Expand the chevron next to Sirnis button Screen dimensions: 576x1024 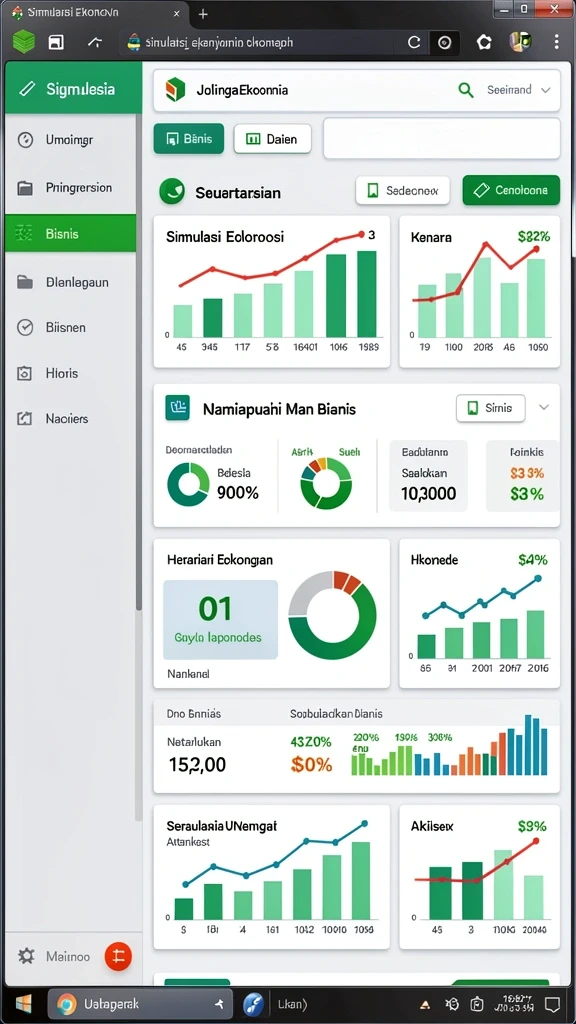(x=543, y=408)
